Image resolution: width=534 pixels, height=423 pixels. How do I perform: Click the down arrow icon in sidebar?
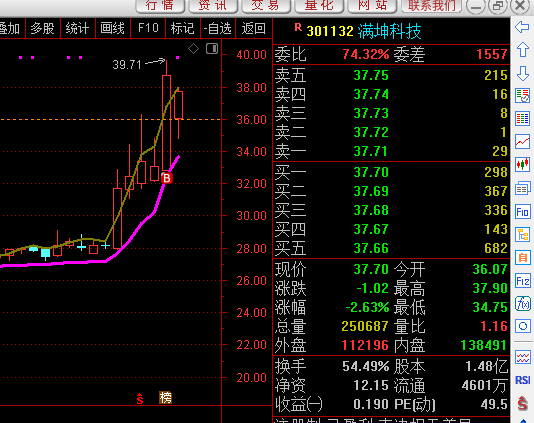522,73
